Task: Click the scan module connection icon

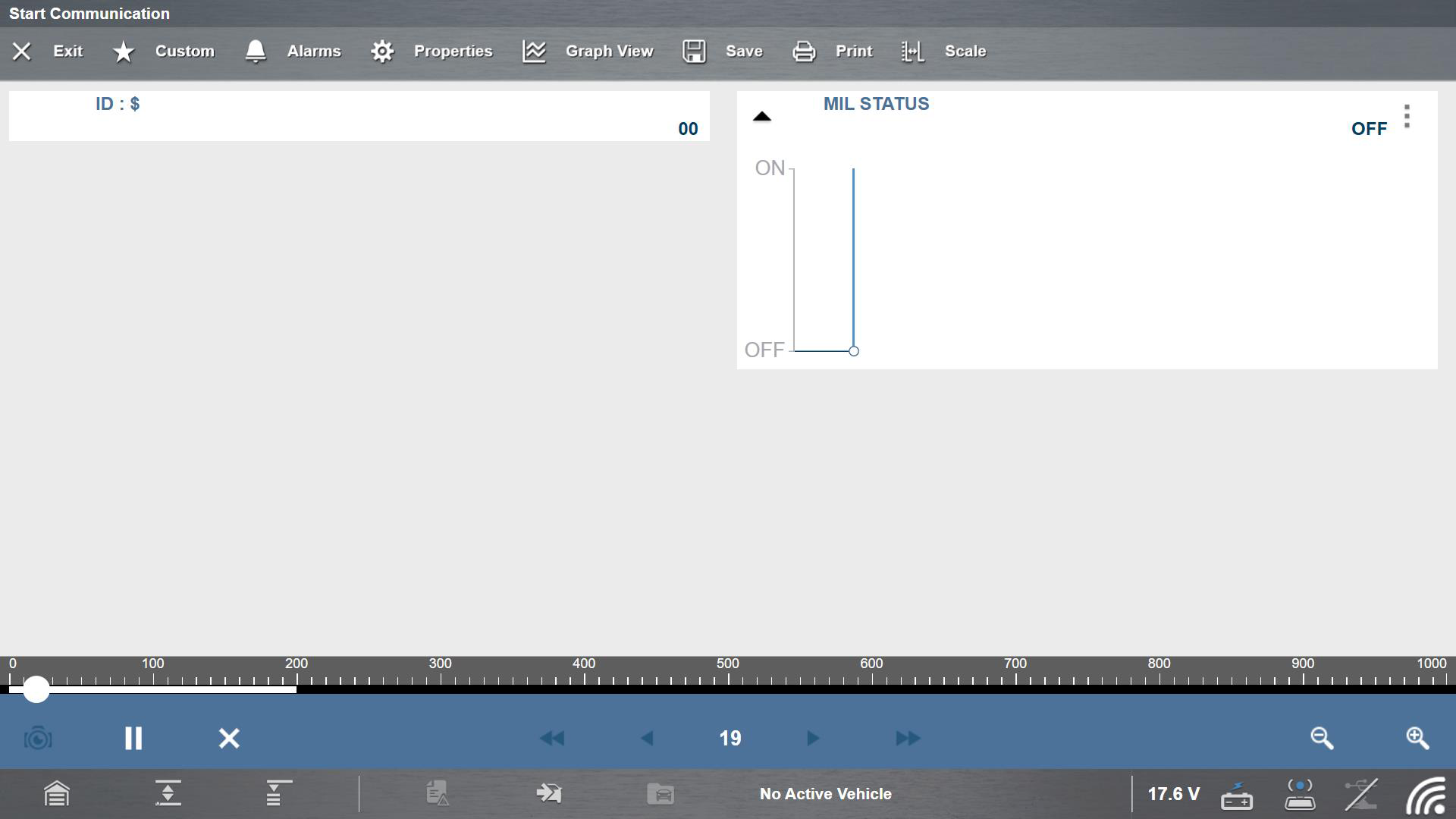Action: point(1300,794)
